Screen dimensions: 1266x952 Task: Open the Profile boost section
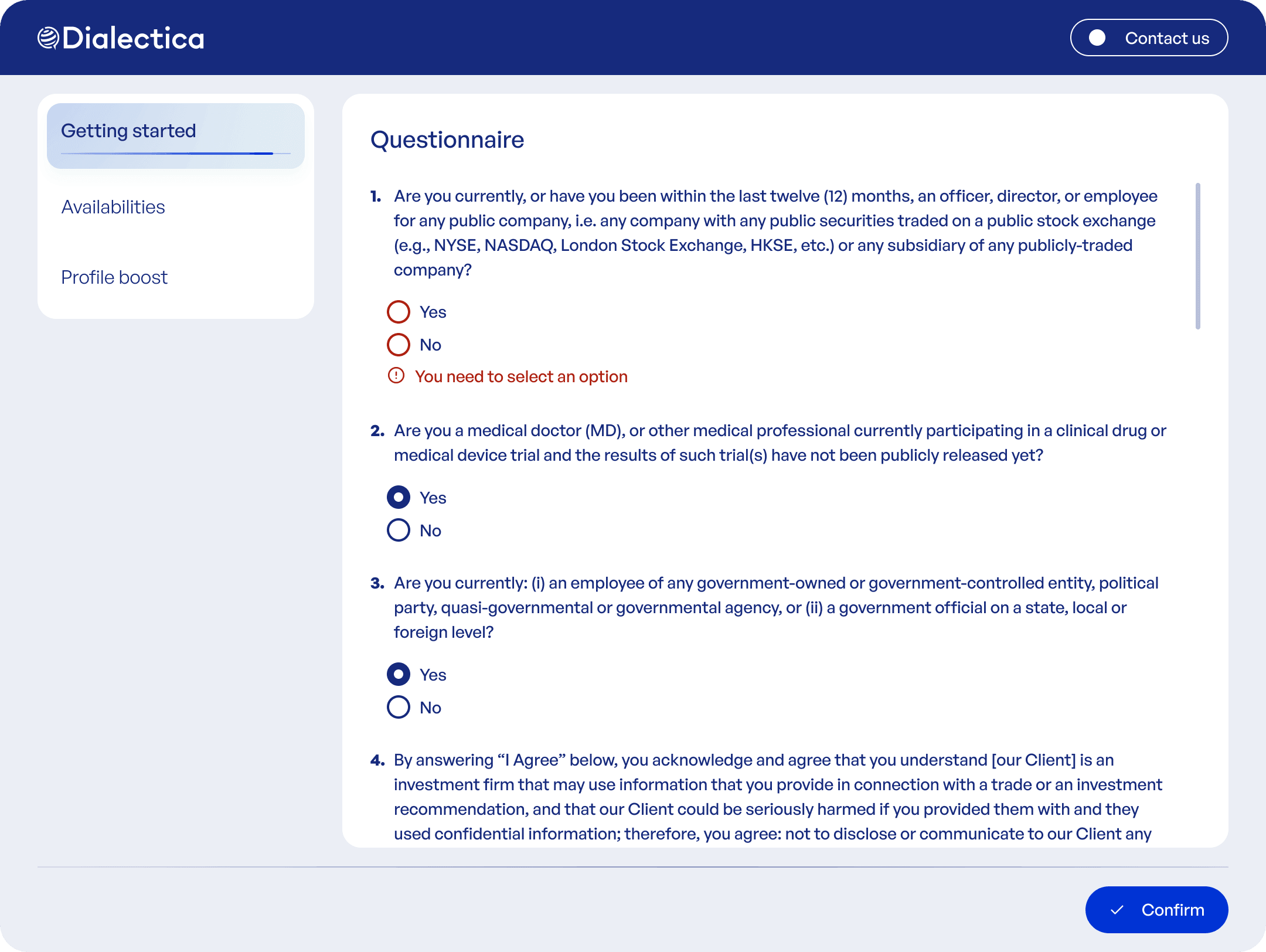point(114,277)
